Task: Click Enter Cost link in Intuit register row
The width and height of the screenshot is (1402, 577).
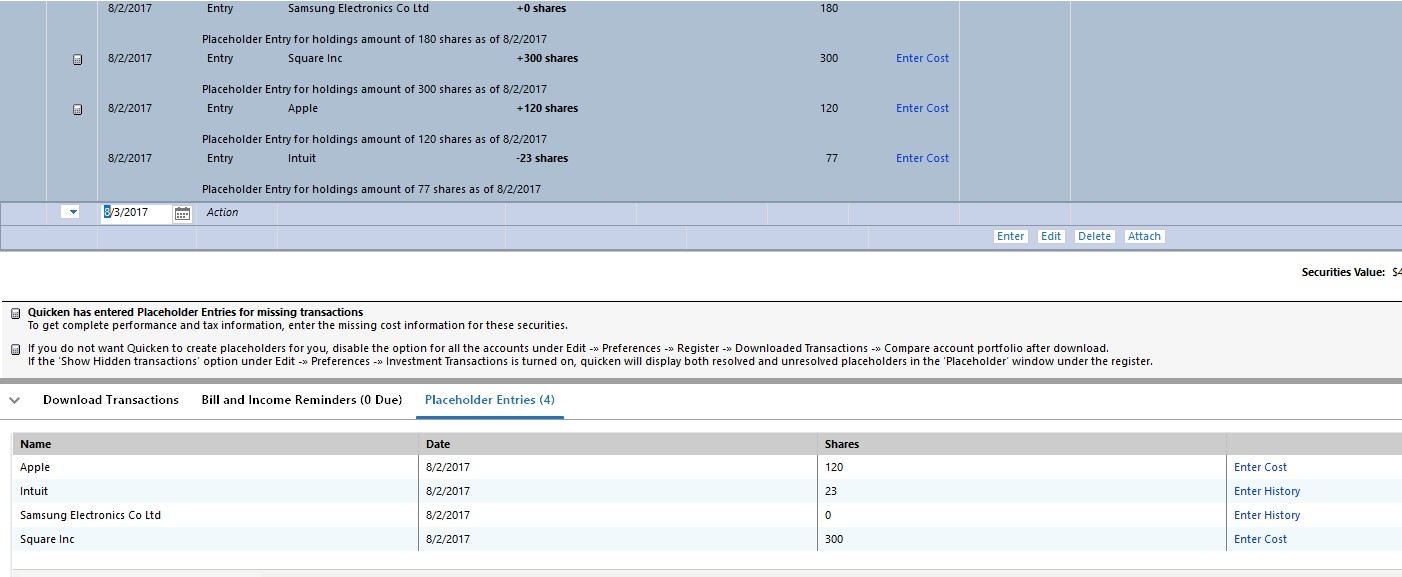Action: click(x=921, y=158)
